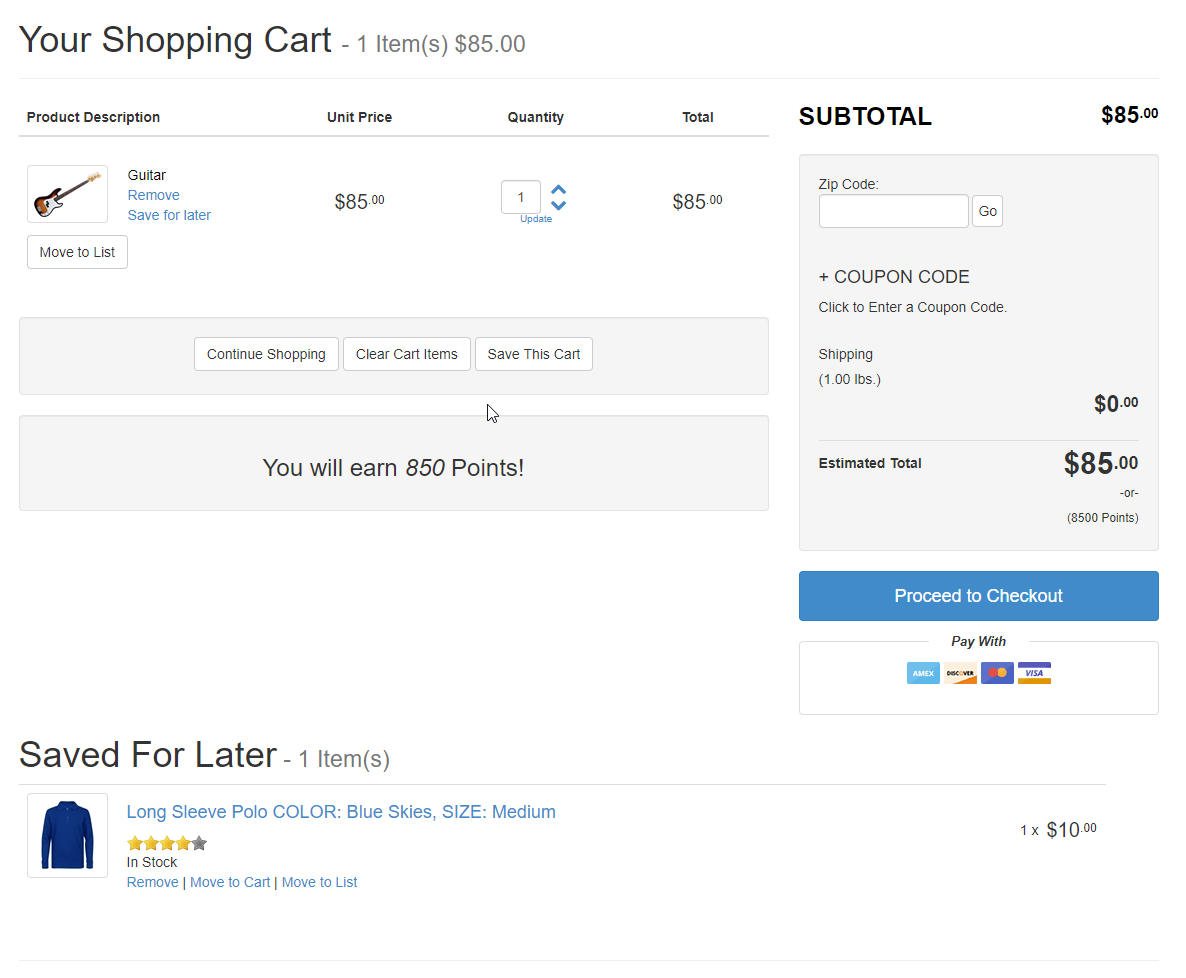Save the Guitar for later
Viewport: 1186px width, 978px height.
pos(169,215)
